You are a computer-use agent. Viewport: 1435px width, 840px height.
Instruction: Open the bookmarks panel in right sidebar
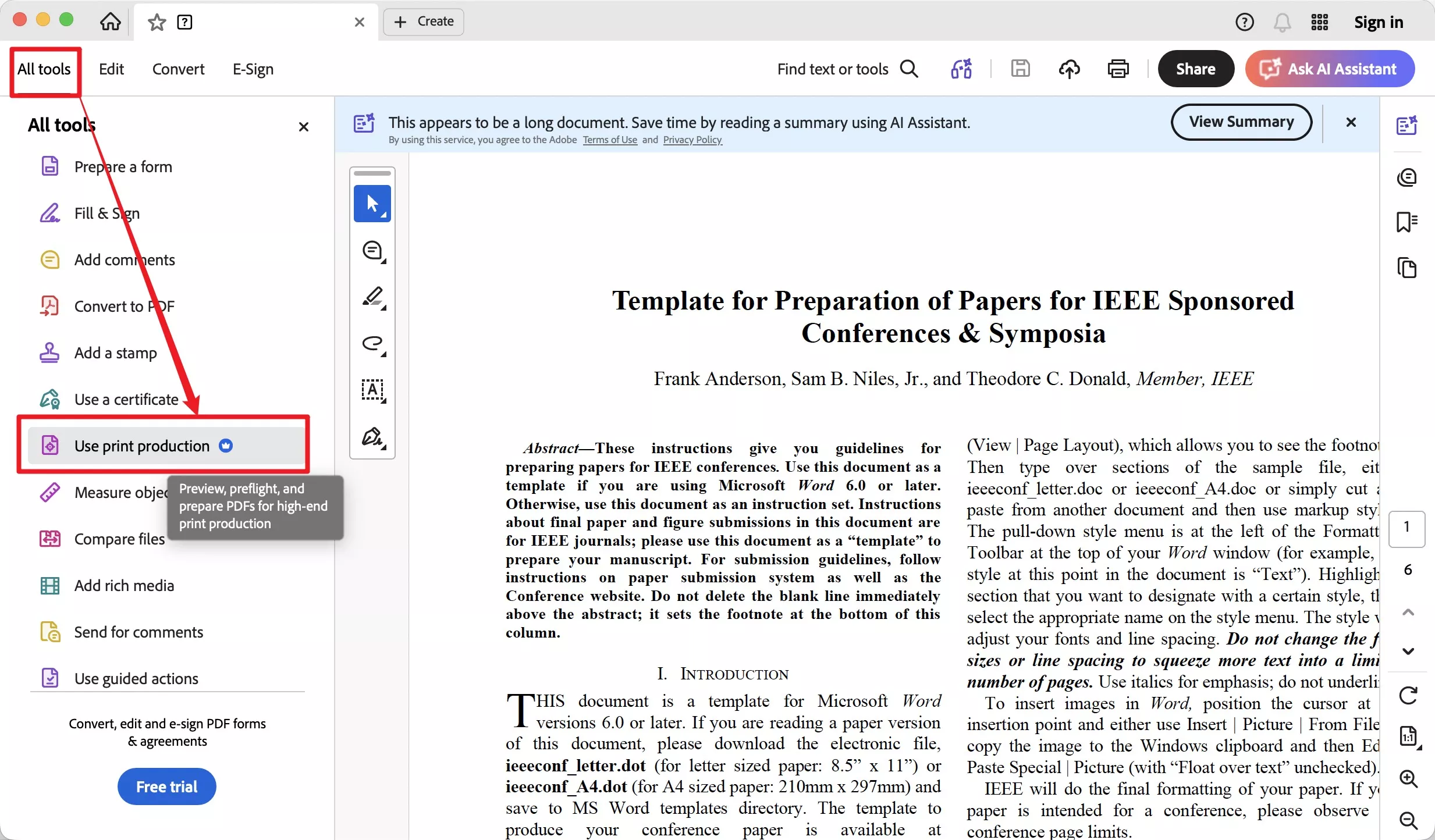[x=1406, y=222]
